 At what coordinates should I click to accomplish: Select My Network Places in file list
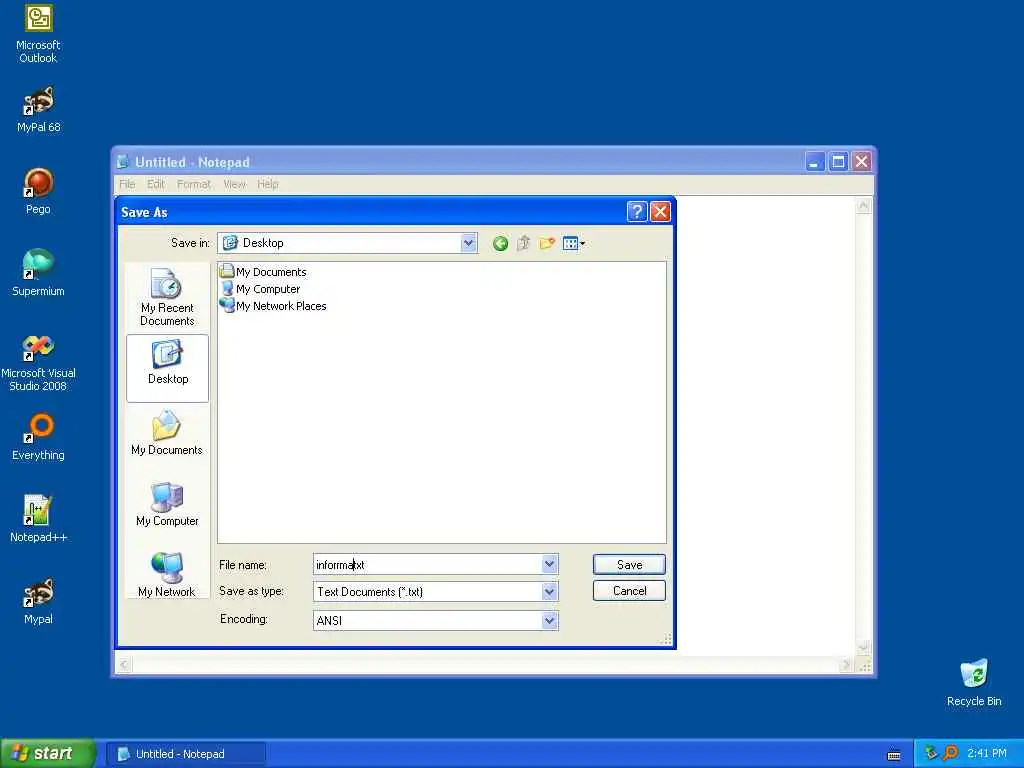click(x=273, y=306)
